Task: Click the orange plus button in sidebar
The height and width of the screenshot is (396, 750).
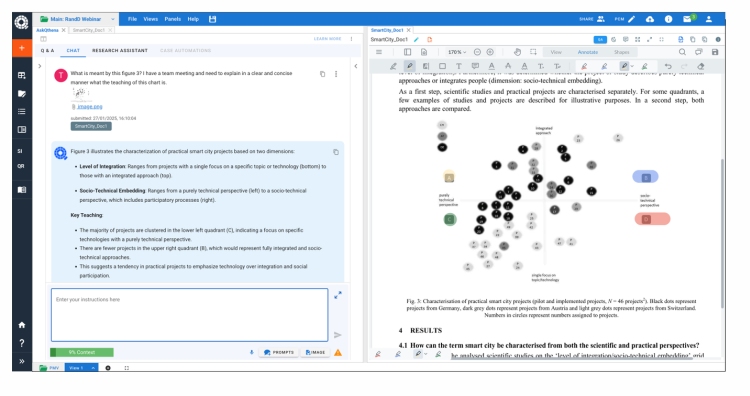Action: pyautogui.click(x=22, y=48)
